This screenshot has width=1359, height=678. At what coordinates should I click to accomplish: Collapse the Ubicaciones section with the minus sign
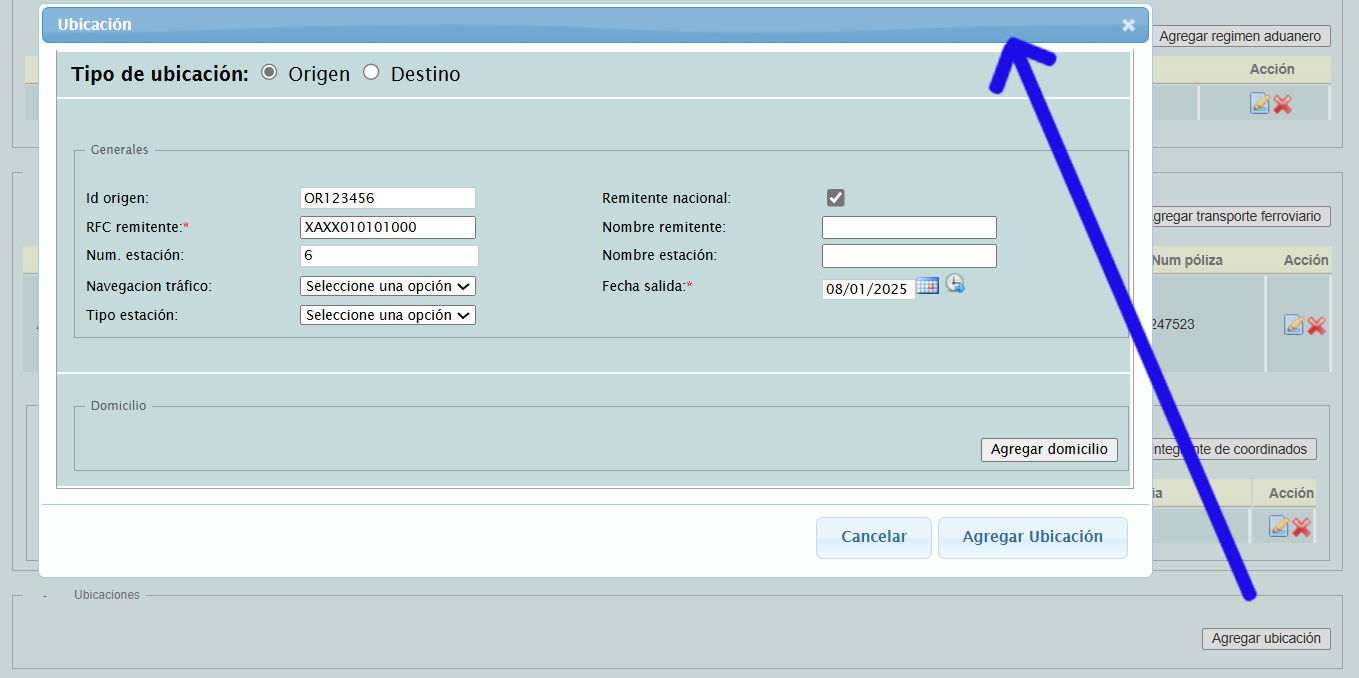click(x=45, y=595)
